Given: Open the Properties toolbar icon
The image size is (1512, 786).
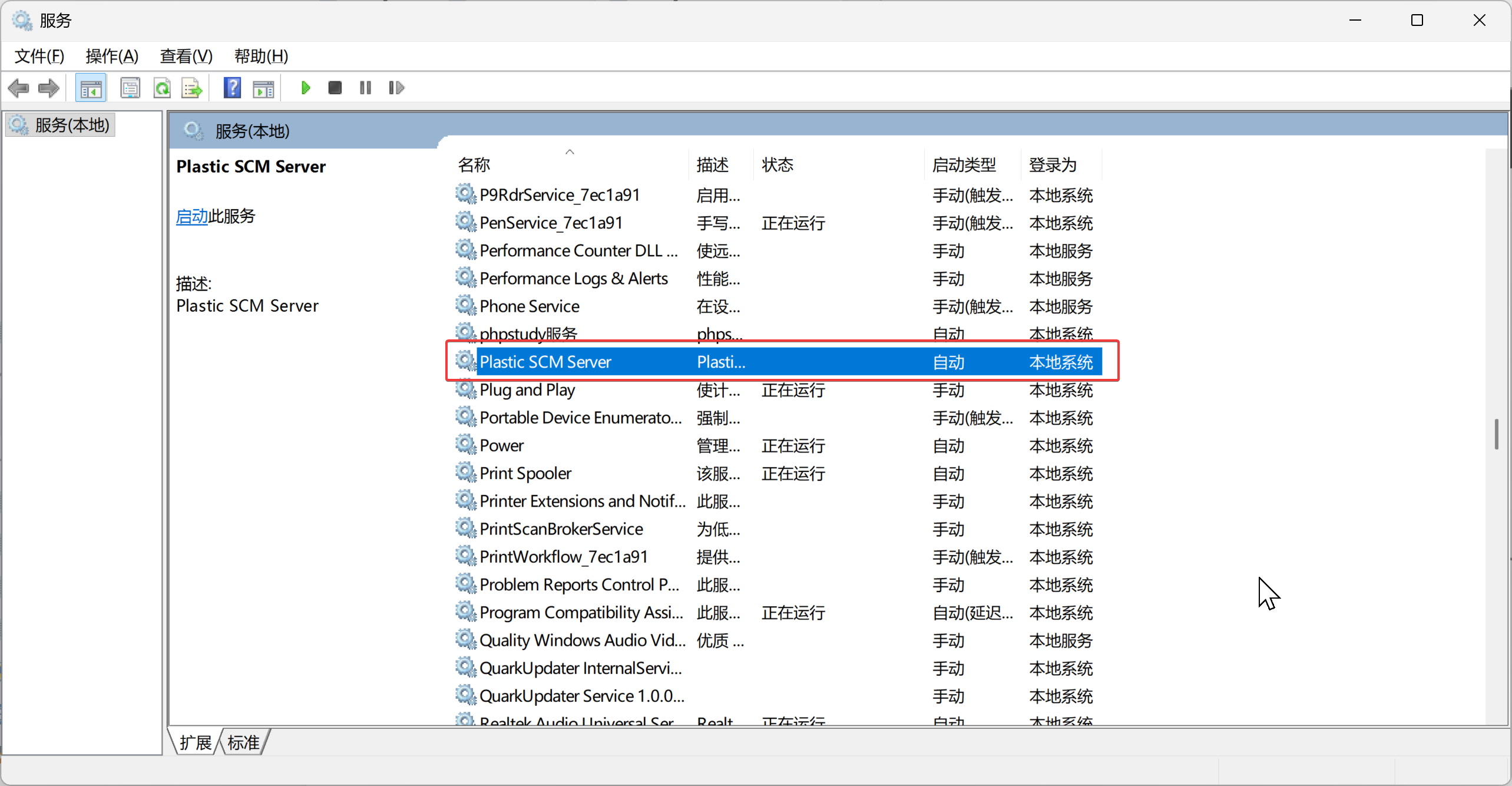Looking at the screenshot, I should (130, 88).
